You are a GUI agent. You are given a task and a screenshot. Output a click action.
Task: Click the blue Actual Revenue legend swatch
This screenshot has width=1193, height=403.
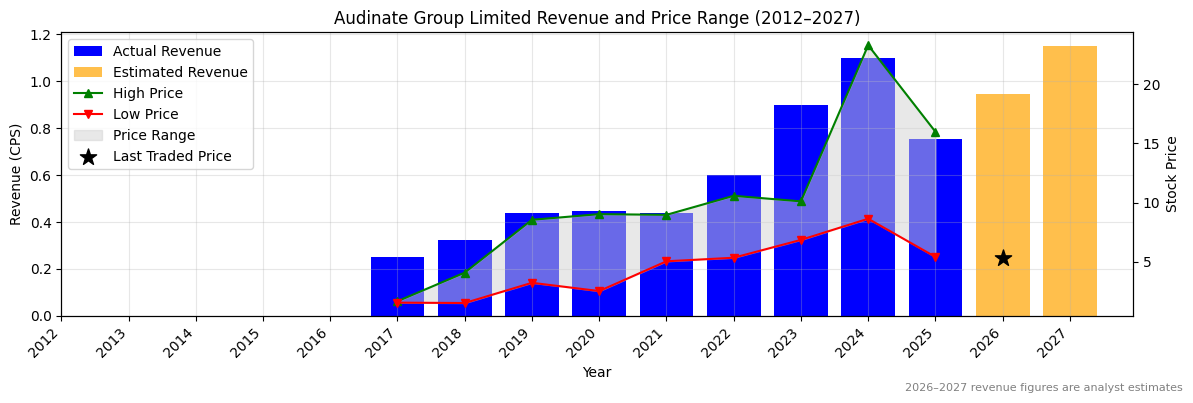click(88, 52)
